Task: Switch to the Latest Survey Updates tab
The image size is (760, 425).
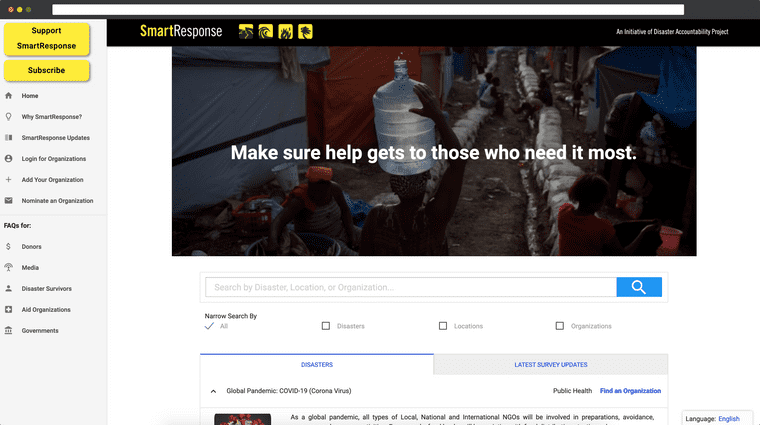Action: [x=551, y=364]
